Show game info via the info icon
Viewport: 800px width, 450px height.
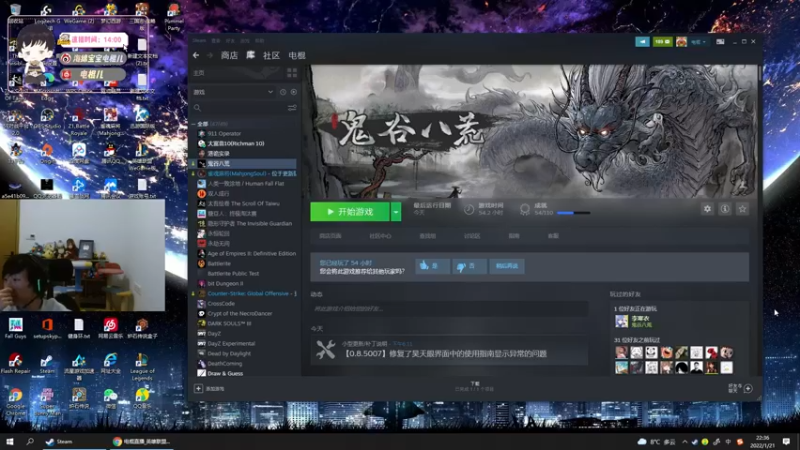pos(724,209)
